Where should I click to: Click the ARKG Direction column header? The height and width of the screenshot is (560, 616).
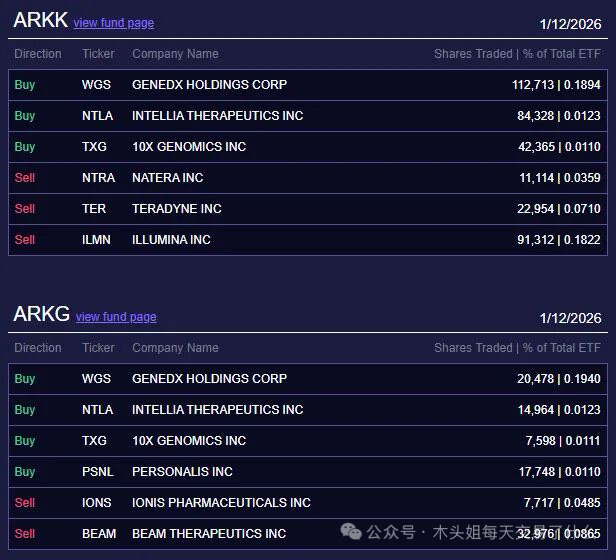click(x=38, y=348)
